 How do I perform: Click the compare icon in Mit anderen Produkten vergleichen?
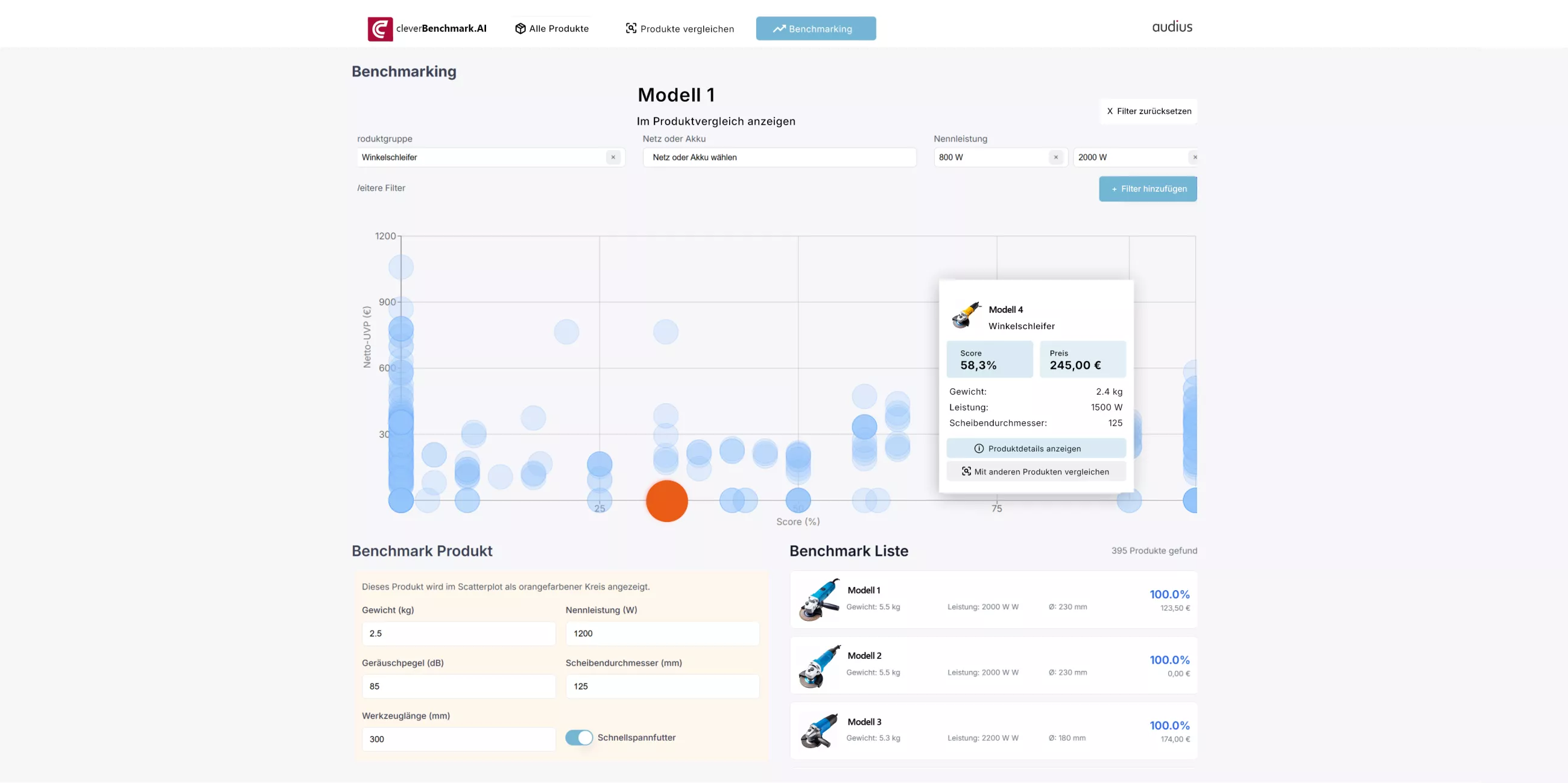[966, 471]
